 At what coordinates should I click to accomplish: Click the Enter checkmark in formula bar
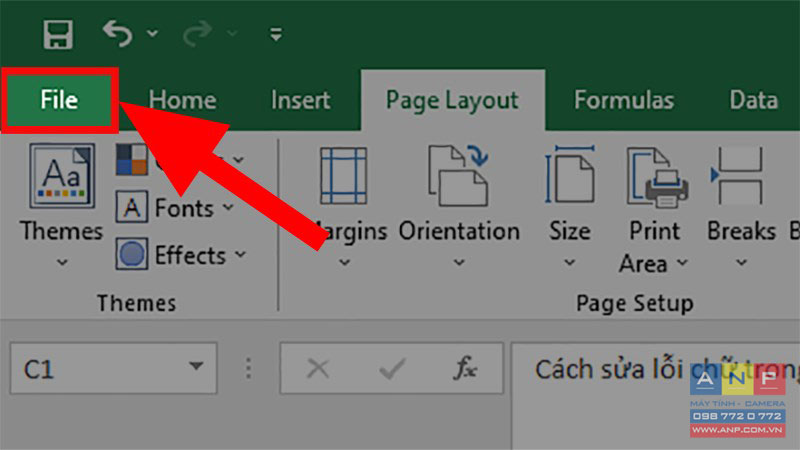tap(392, 368)
